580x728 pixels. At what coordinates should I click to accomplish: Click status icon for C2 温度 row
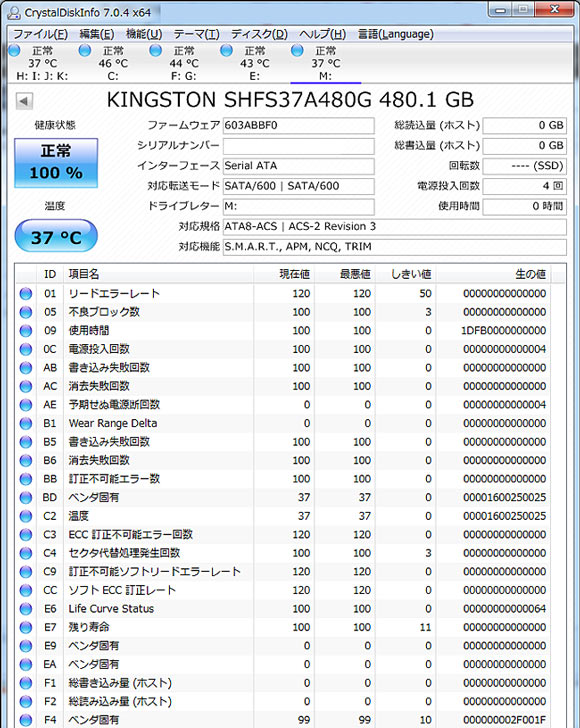pyautogui.click(x=26, y=516)
